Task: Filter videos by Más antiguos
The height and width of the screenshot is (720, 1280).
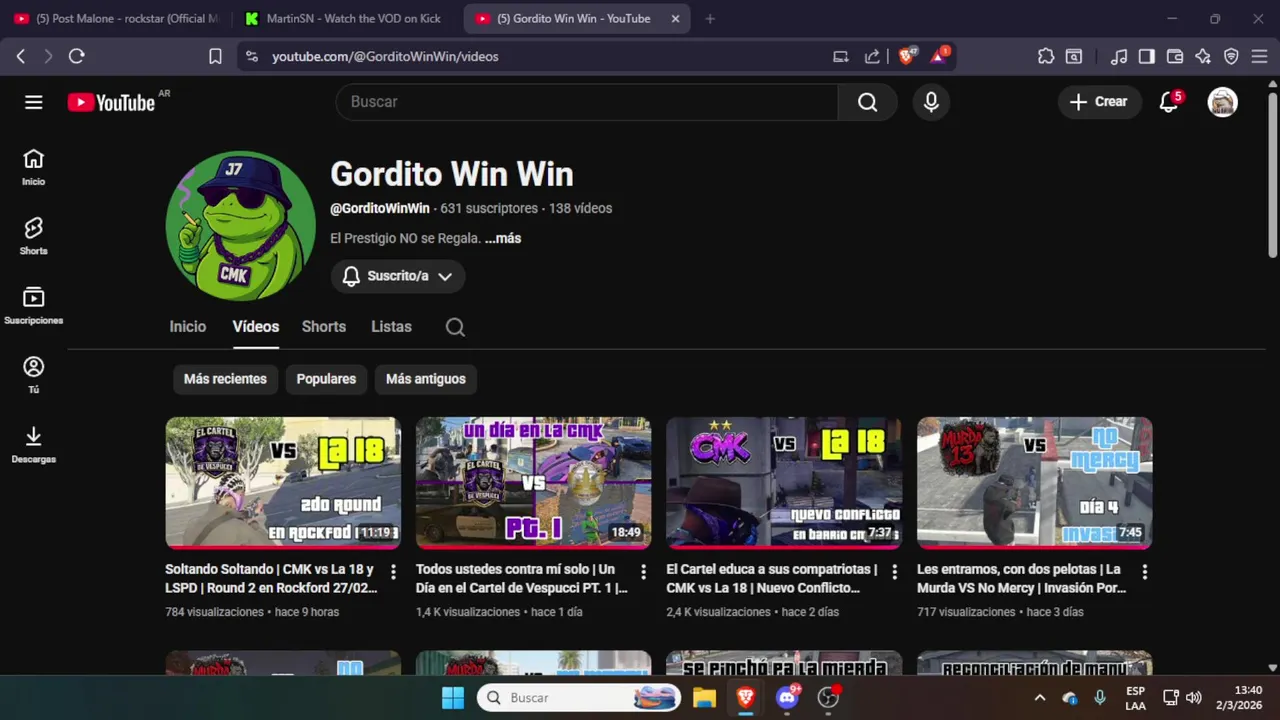Action: [x=426, y=379]
